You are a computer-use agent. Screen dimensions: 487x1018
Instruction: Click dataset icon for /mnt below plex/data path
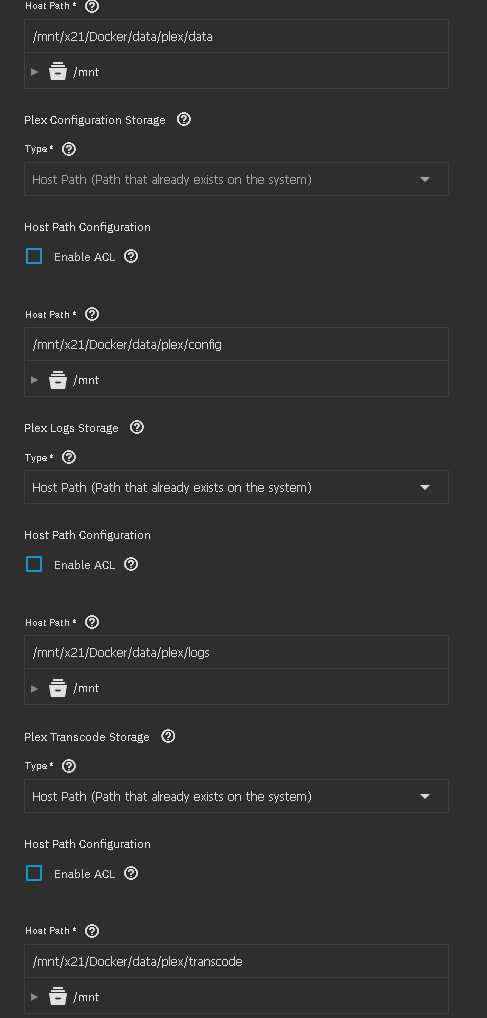coord(58,71)
